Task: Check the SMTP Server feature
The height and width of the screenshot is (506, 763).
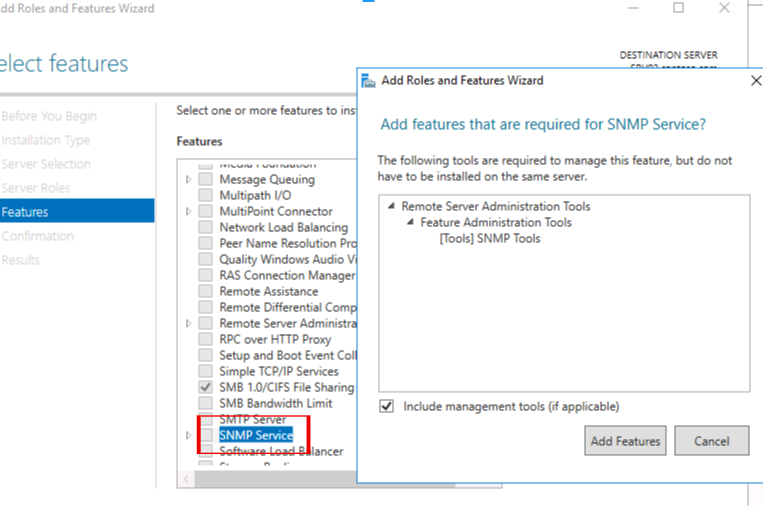Action: point(205,419)
